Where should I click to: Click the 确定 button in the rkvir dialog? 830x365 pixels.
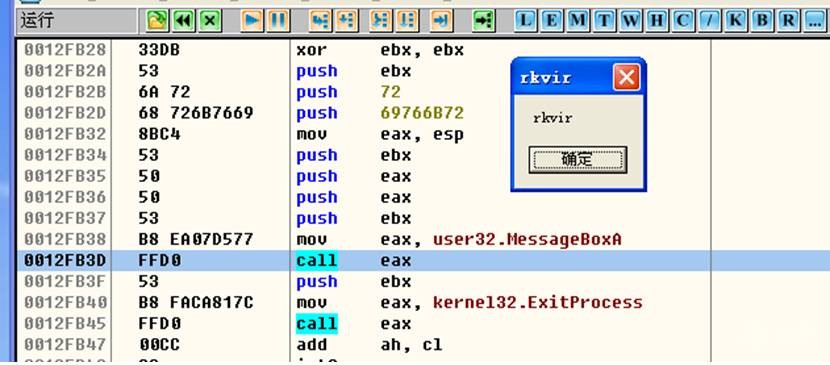(578, 160)
